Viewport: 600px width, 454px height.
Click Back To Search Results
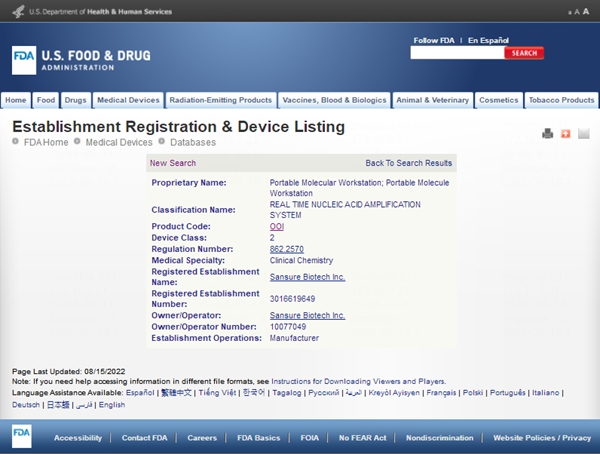[408, 163]
